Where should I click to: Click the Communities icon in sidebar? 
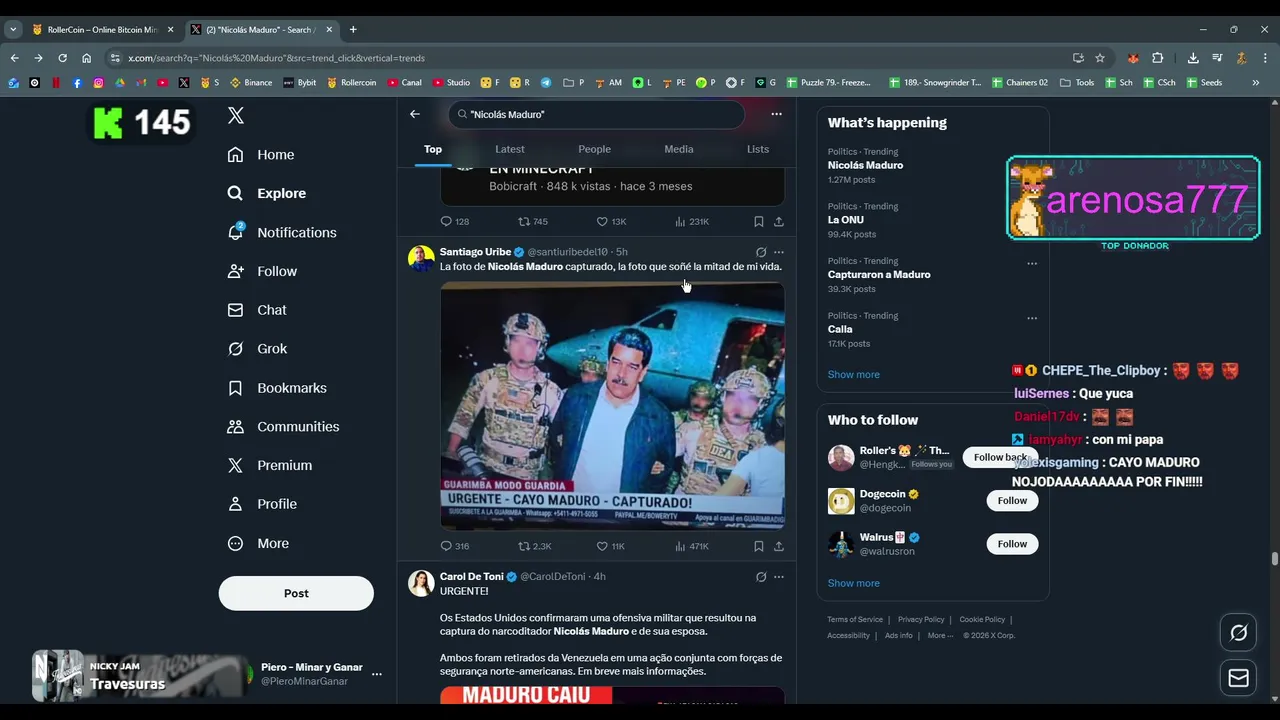[x=235, y=427]
